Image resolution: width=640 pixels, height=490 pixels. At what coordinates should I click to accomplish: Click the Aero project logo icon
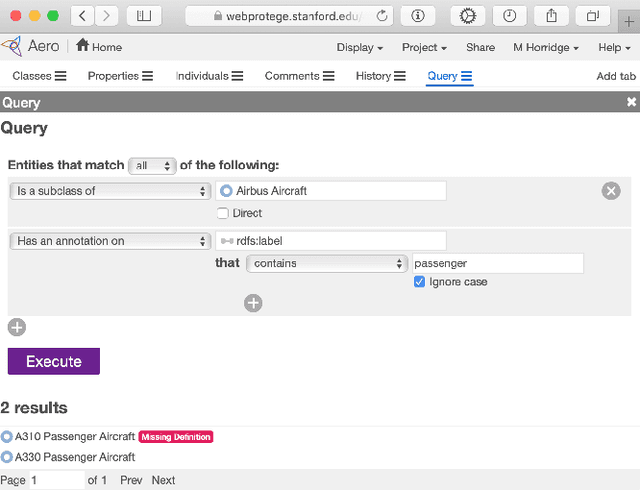pos(12,46)
